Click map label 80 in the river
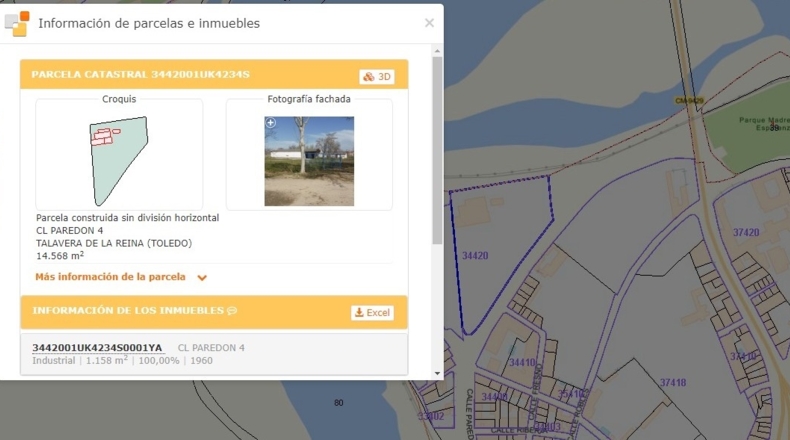The height and width of the screenshot is (440, 790). point(339,403)
